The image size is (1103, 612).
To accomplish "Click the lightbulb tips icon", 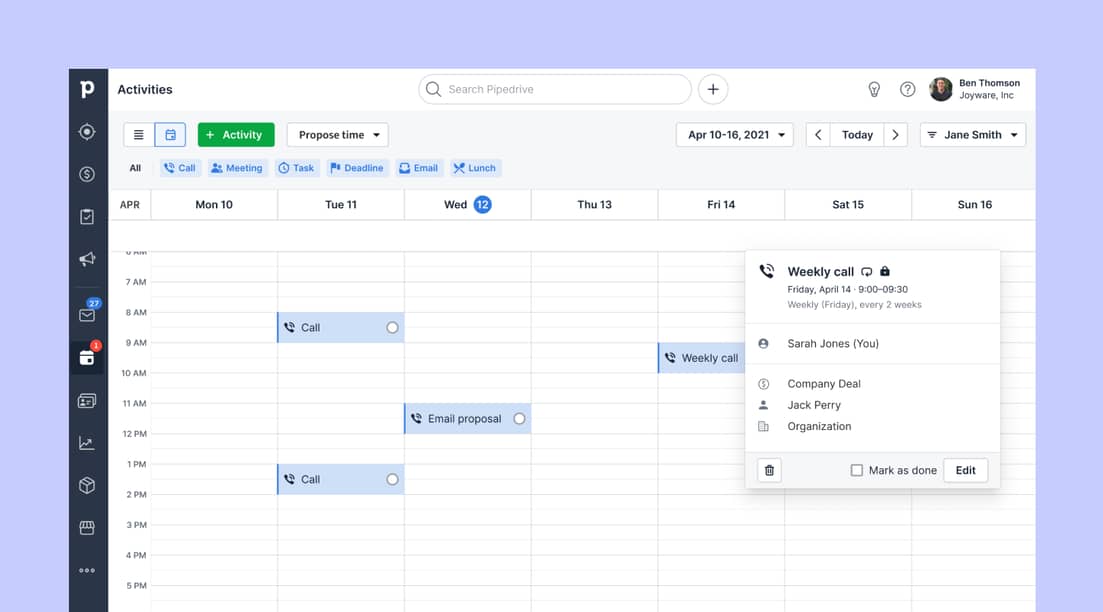I will tap(874, 89).
